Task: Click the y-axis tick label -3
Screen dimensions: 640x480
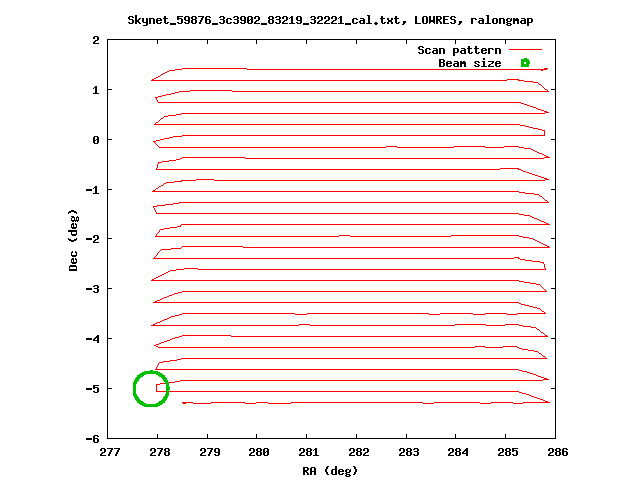Action: (x=93, y=289)
